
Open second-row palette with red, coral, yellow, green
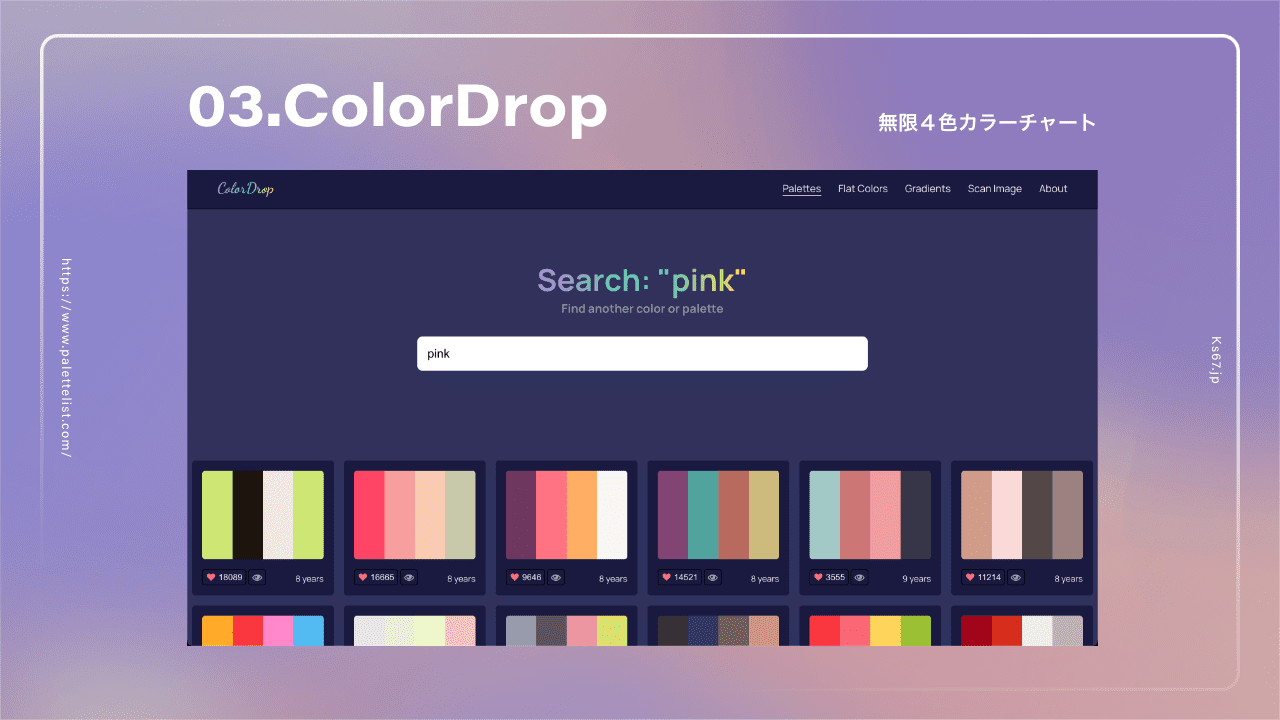point(870,630)
